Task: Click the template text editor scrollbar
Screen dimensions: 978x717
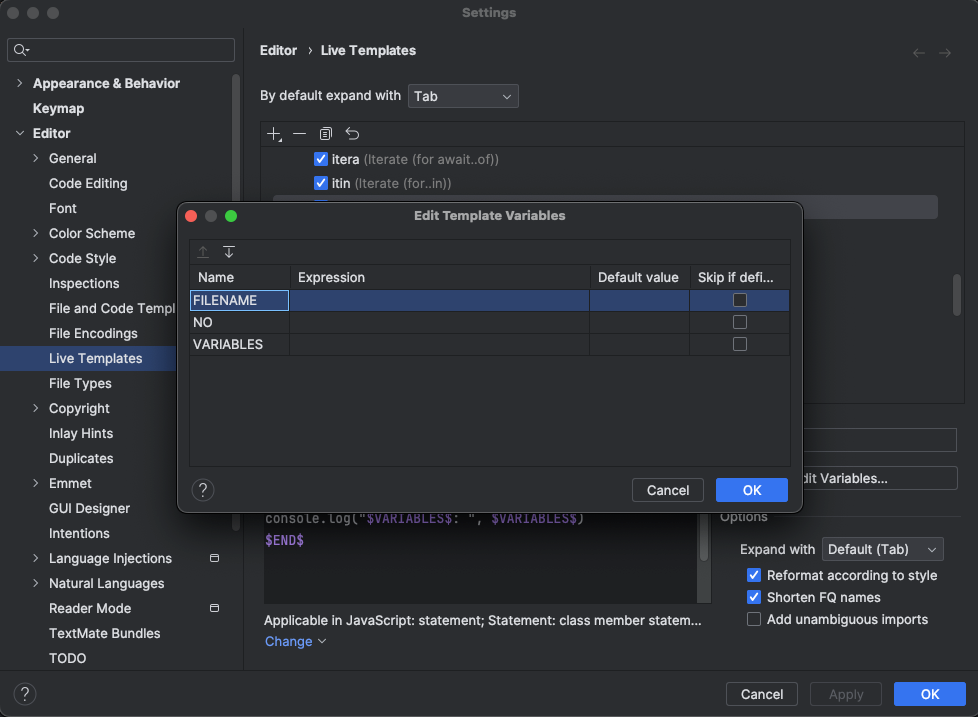Action: [704, 538]
